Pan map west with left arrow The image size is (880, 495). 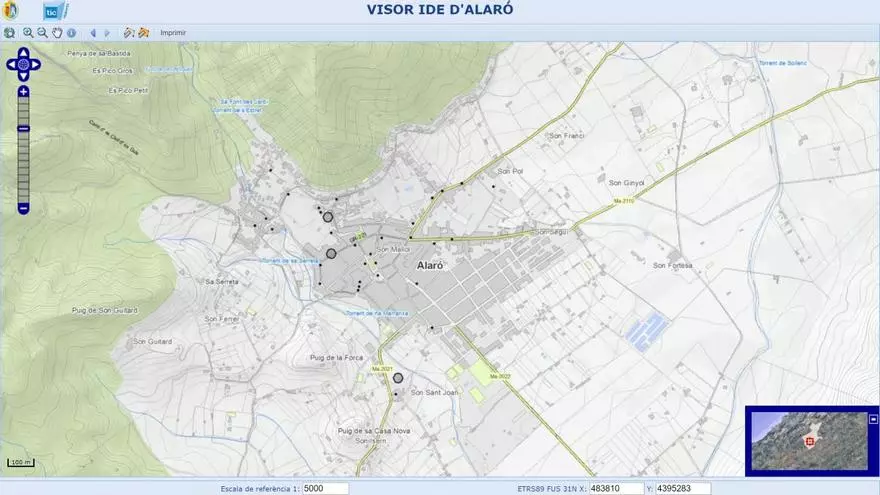tap(11, 65)
